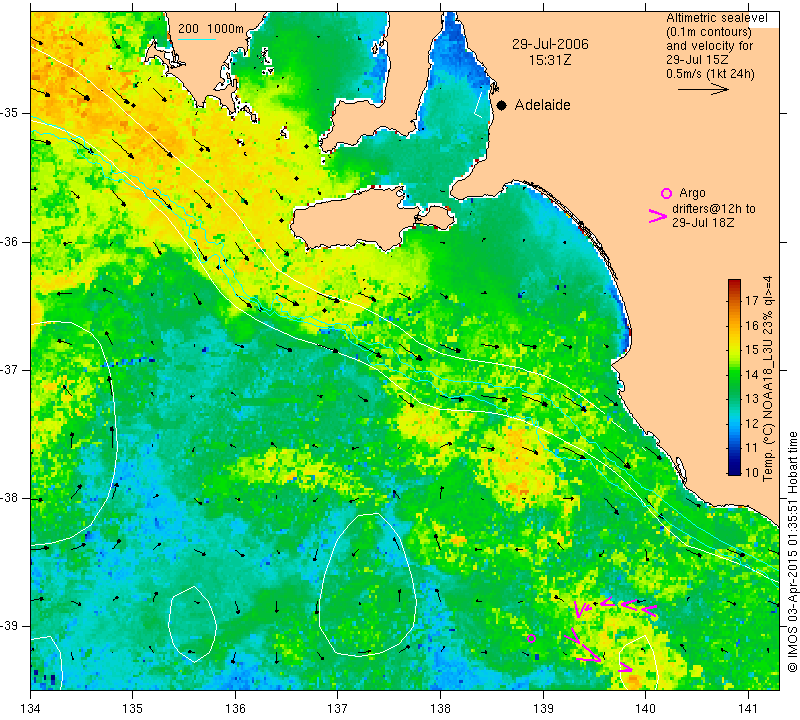Click the Adelaide city marker dot
Image resolution: width=800 pixels, height=720 pixels.
tap(502, 105)
